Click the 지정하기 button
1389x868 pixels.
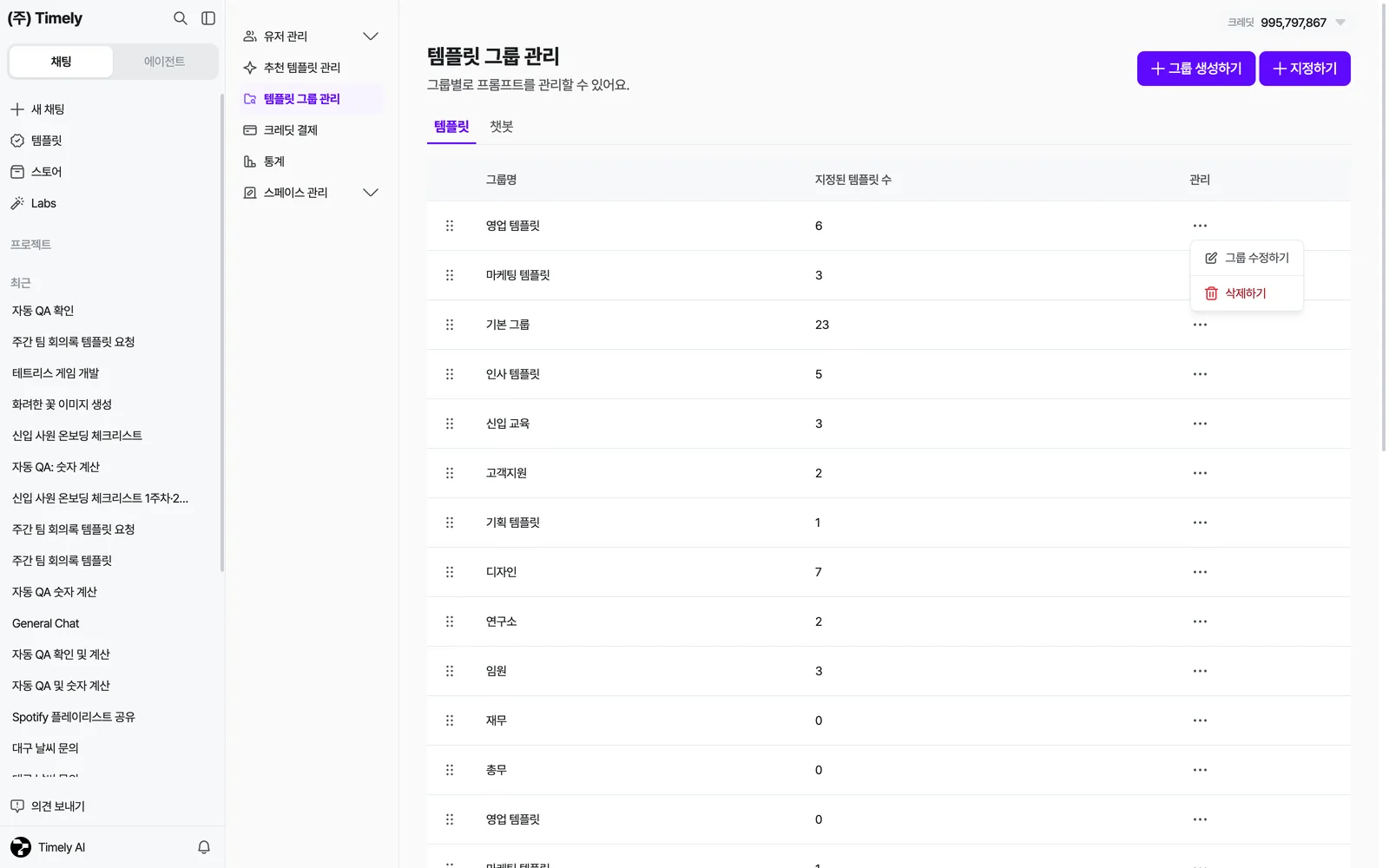point(1305,69)
